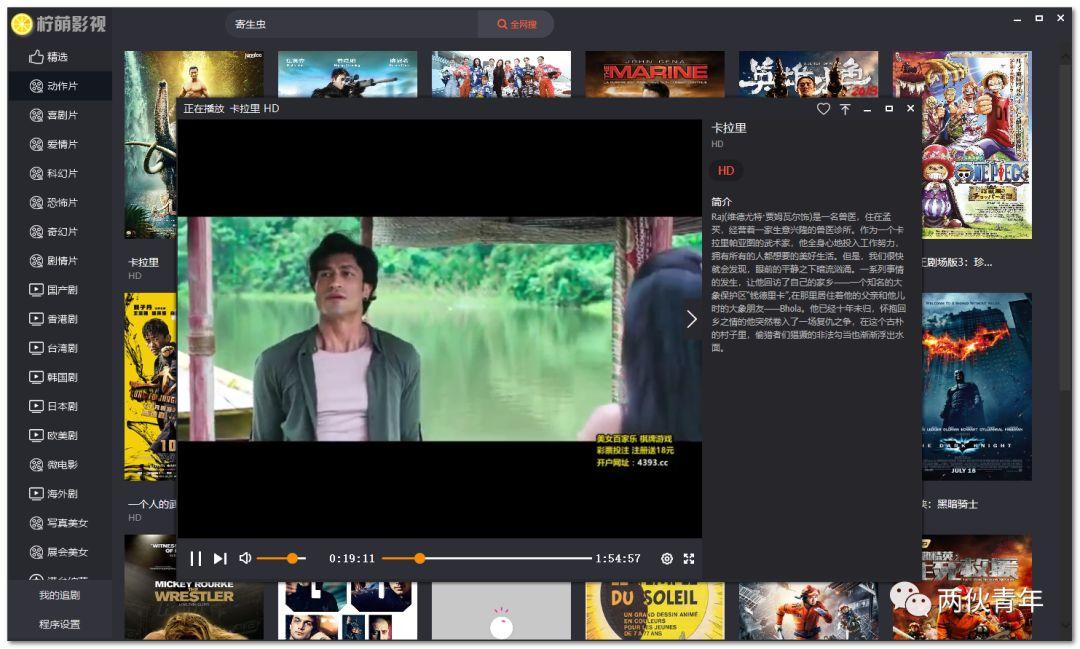Show the 香港剧 series list
Screen dimensions: 1080x649
pyautogui.click(x=59, y=319)
